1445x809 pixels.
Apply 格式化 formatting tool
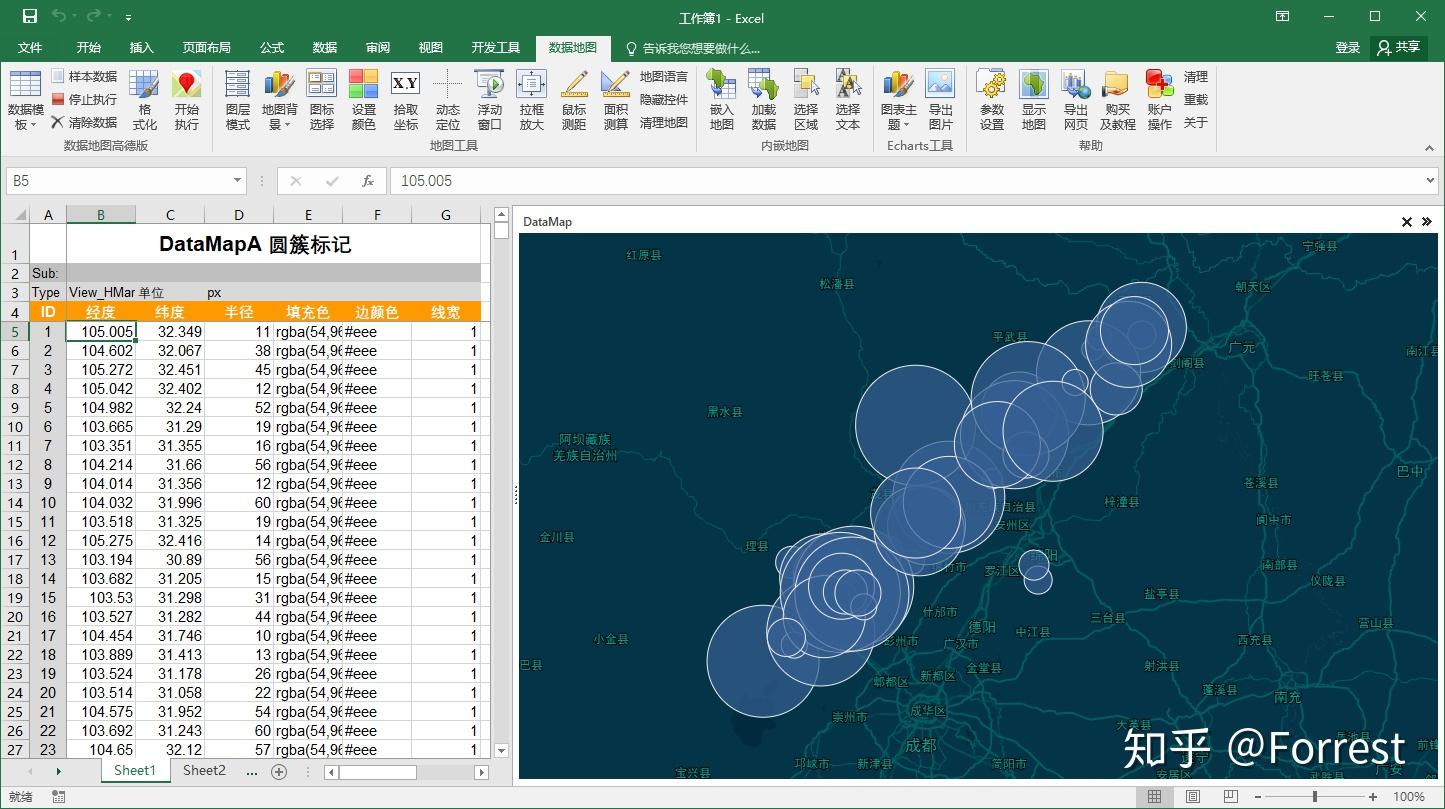pyautogui.click(x=145, y=100)
